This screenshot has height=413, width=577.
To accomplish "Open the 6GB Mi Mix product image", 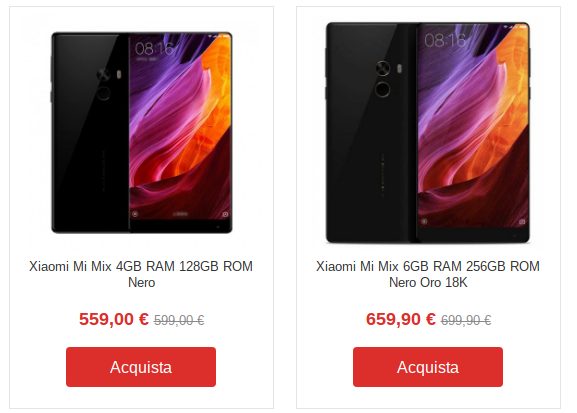I will click(428, 133).
